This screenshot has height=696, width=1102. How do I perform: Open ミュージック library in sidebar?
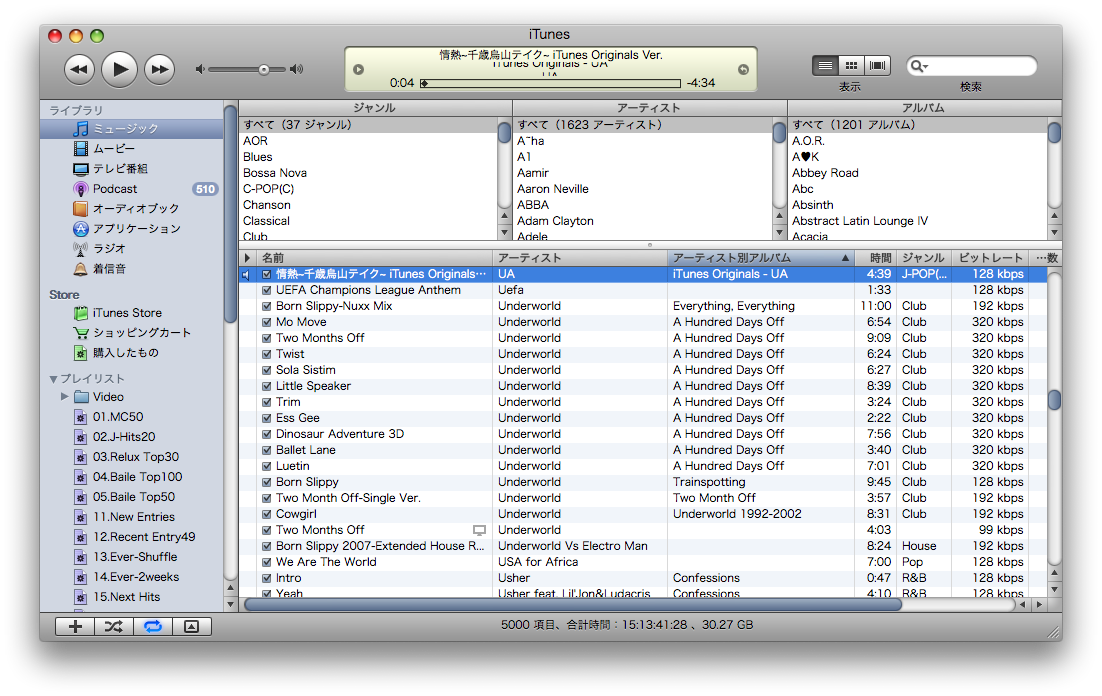point(131,129)
